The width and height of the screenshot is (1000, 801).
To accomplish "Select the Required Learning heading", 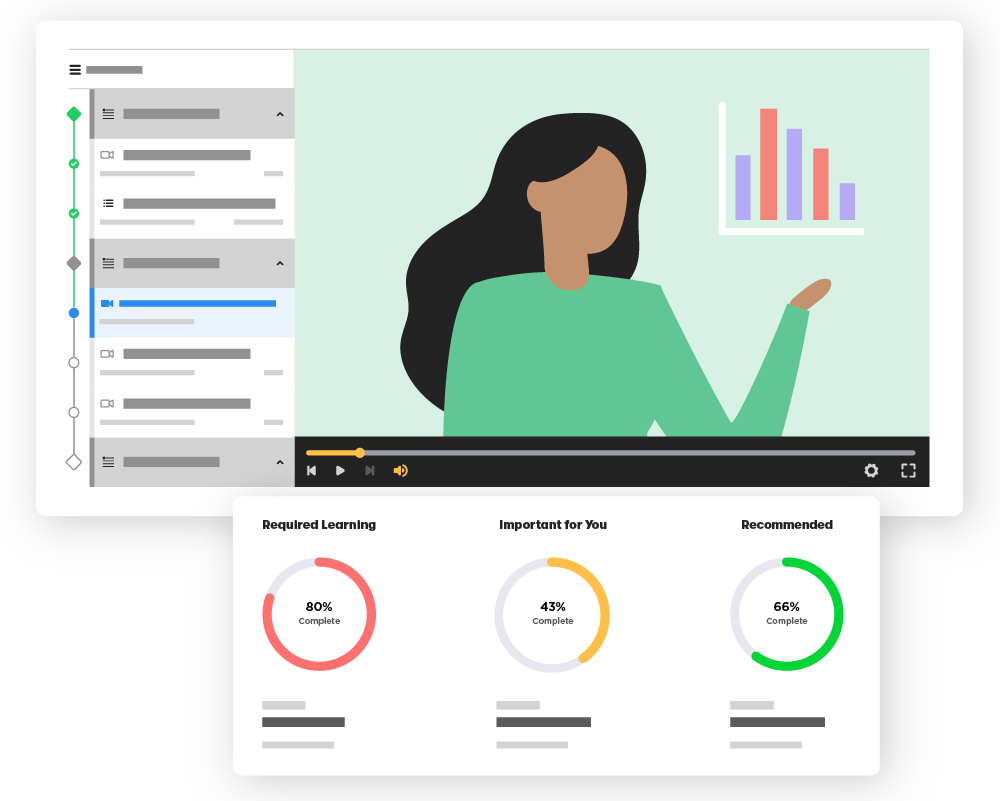I will (x=319, y=525).
